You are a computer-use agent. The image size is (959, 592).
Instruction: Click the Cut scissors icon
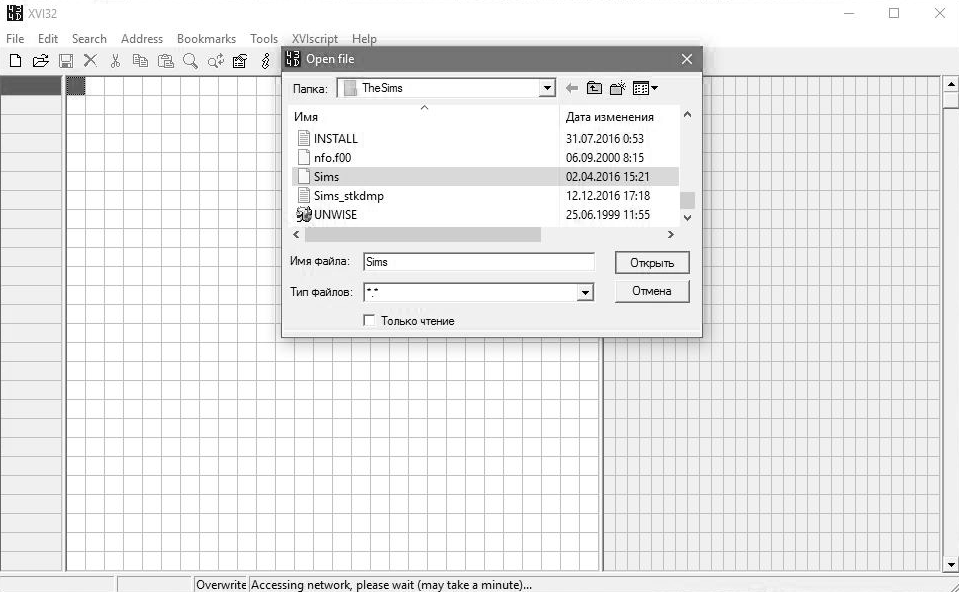115,61
